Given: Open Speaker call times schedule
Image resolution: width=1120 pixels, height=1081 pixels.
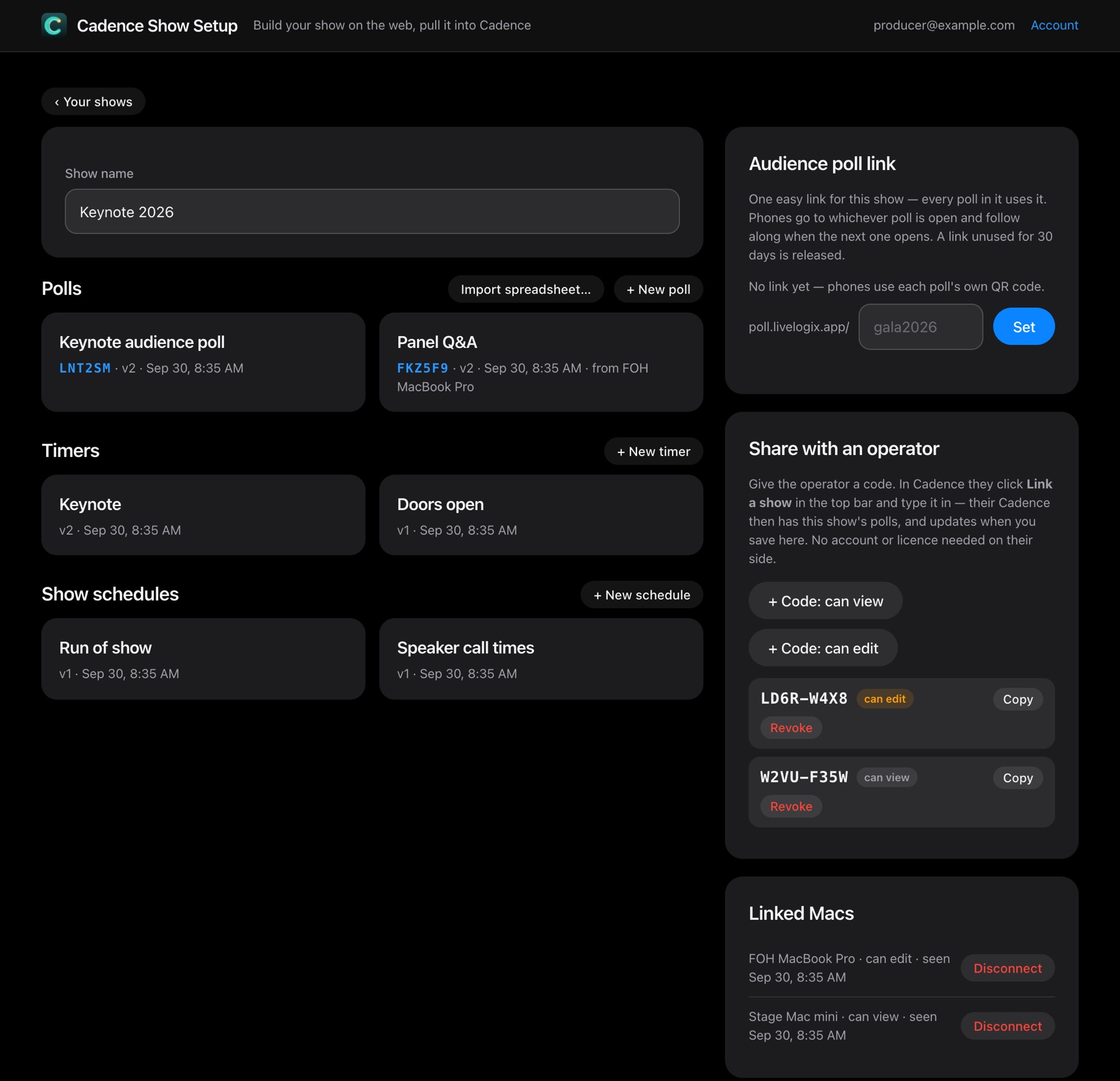Looking at the screenshot, I should pos(541,658).
